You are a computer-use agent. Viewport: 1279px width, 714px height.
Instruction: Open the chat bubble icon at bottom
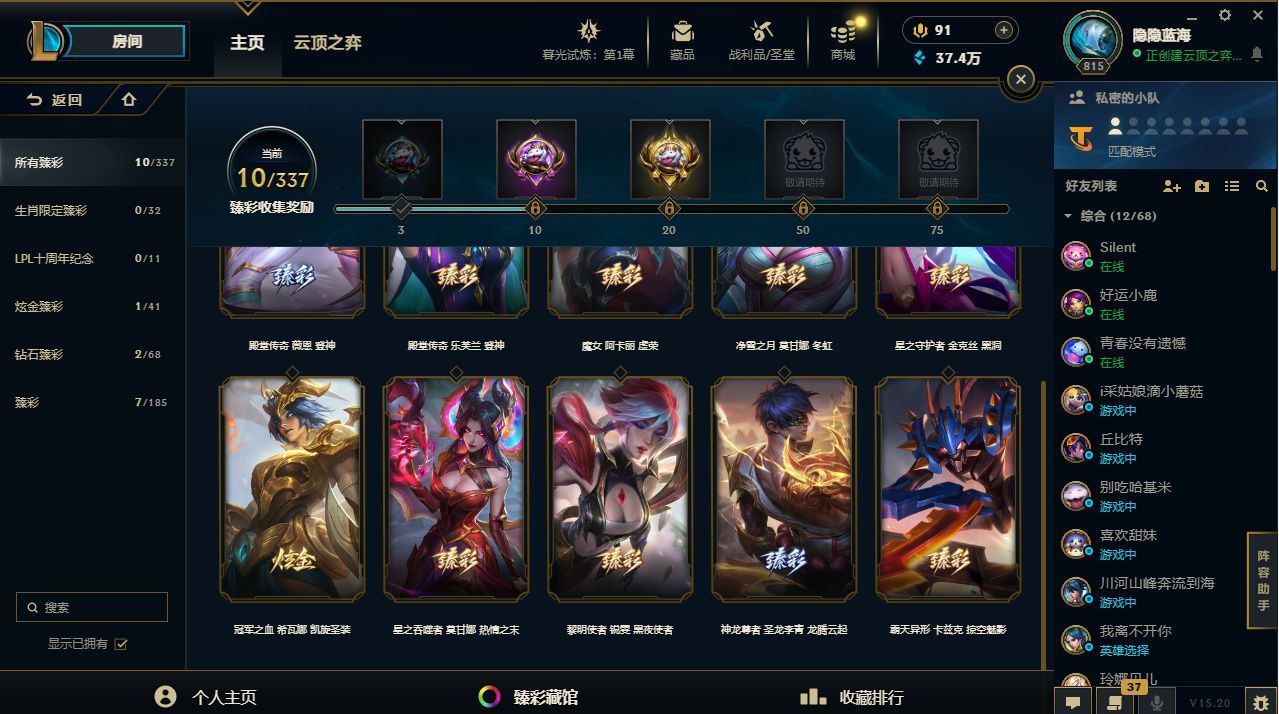(1073, 702)
